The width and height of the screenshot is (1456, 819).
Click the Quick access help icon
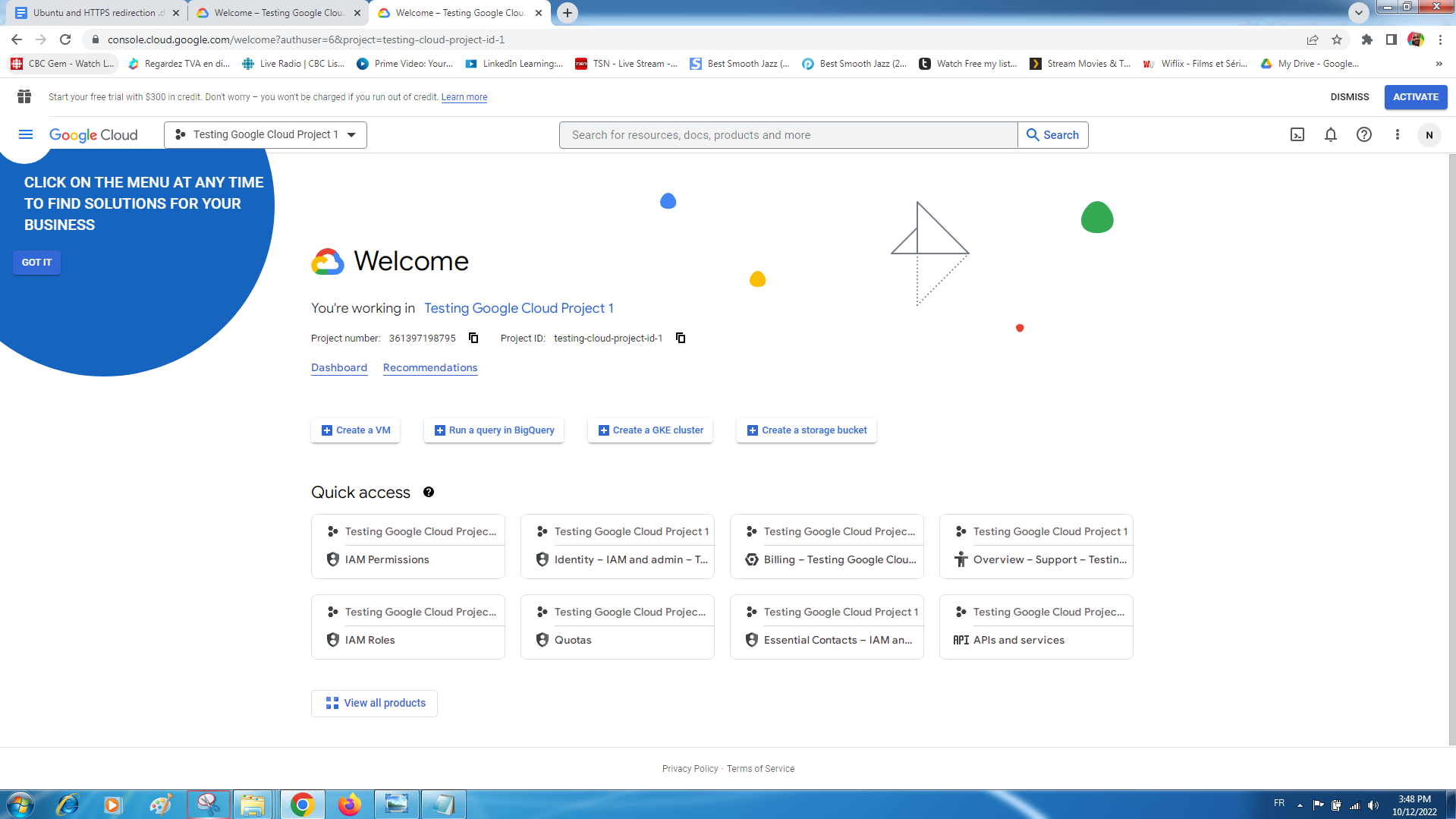click(x=429, y=492)
